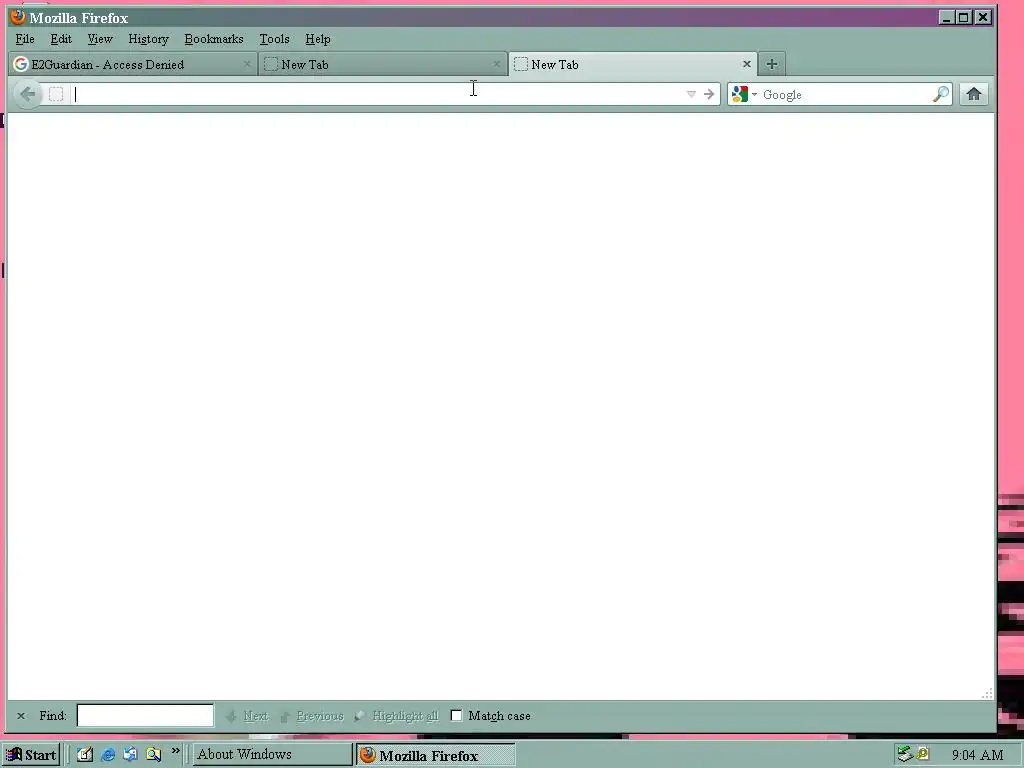This screenshot has height=768, width=1024.
Task: Go back with the back arrow button
Action: click(27, 94)
